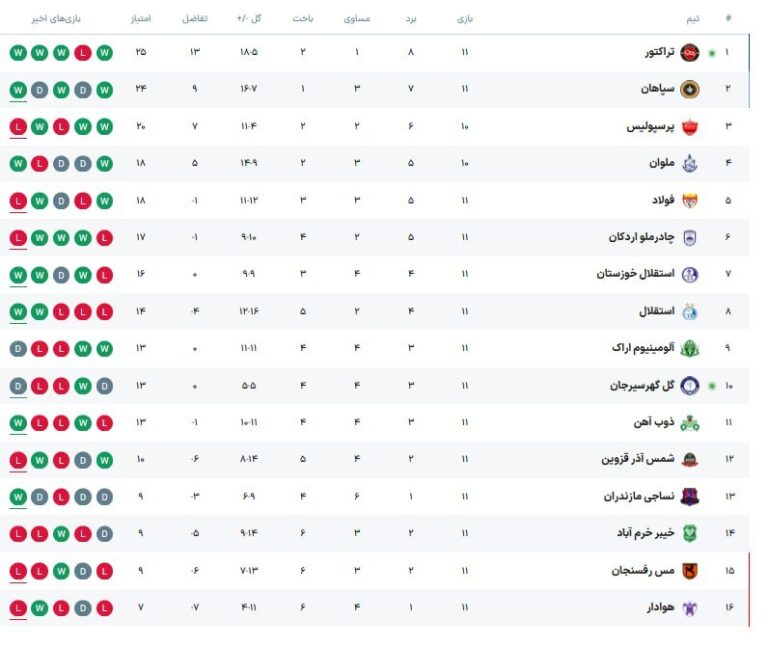Screen dimensions: 768x646
Task: Click the Zob Ahan green logo
Action: pos(690,423)
